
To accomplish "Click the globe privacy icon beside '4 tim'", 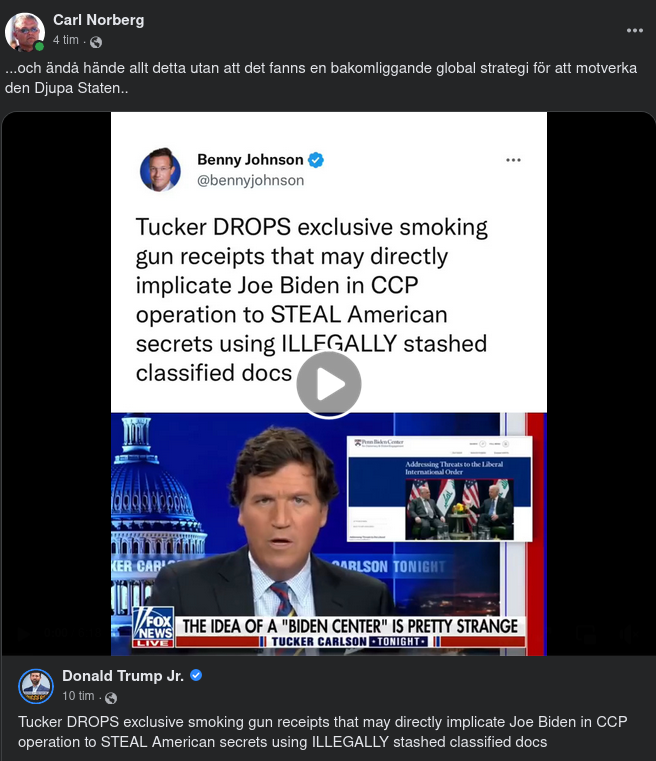I will tap(96, 42).
